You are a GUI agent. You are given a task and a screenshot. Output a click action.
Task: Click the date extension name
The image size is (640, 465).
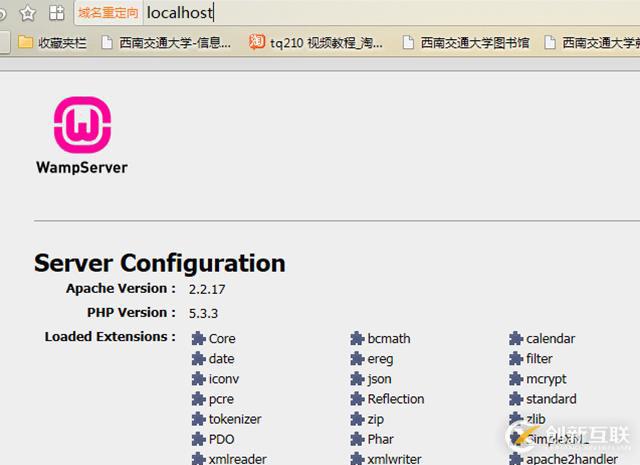pyautogui.click(x=222, y=358)
